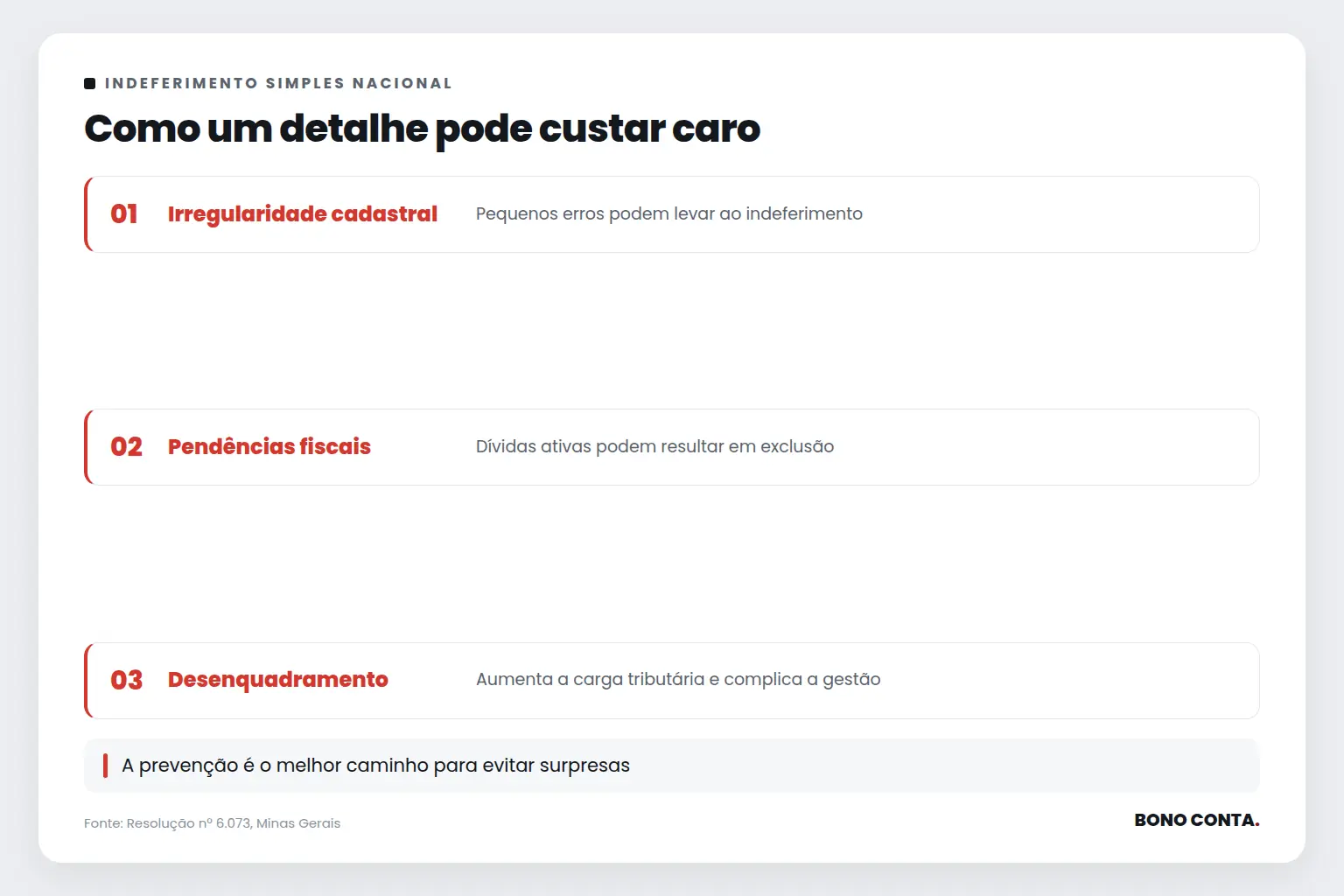Click "Aumenta a carga tributária e complica a gestão"
Image resolution: width=1344 pixels, height=896 pixels.
point(678,680)
